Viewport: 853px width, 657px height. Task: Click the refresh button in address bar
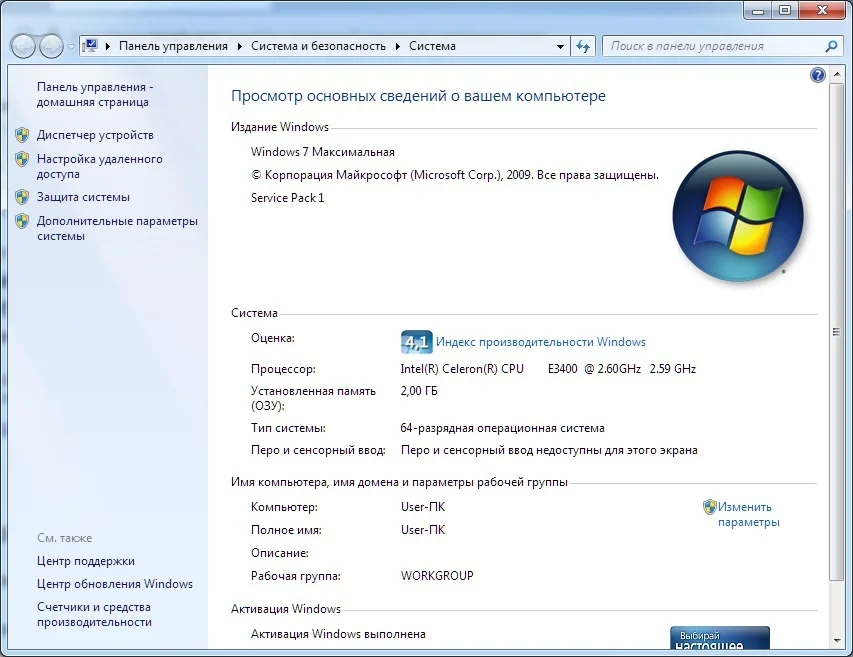(x=583, y=47)
